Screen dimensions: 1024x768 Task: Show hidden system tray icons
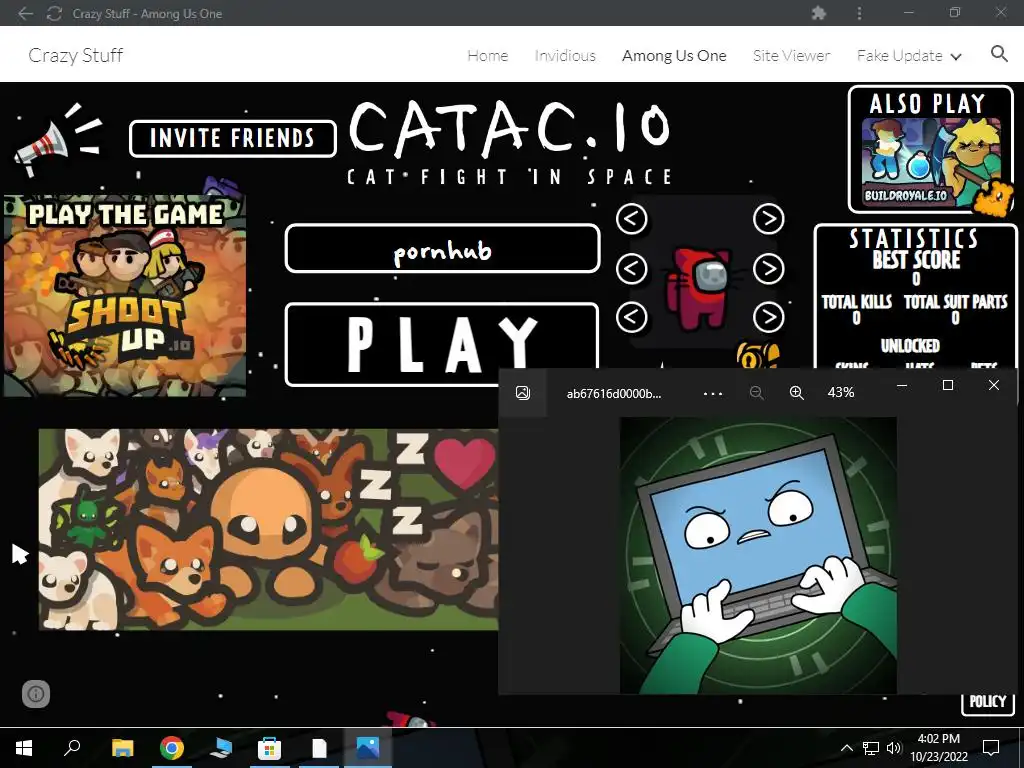846,748
